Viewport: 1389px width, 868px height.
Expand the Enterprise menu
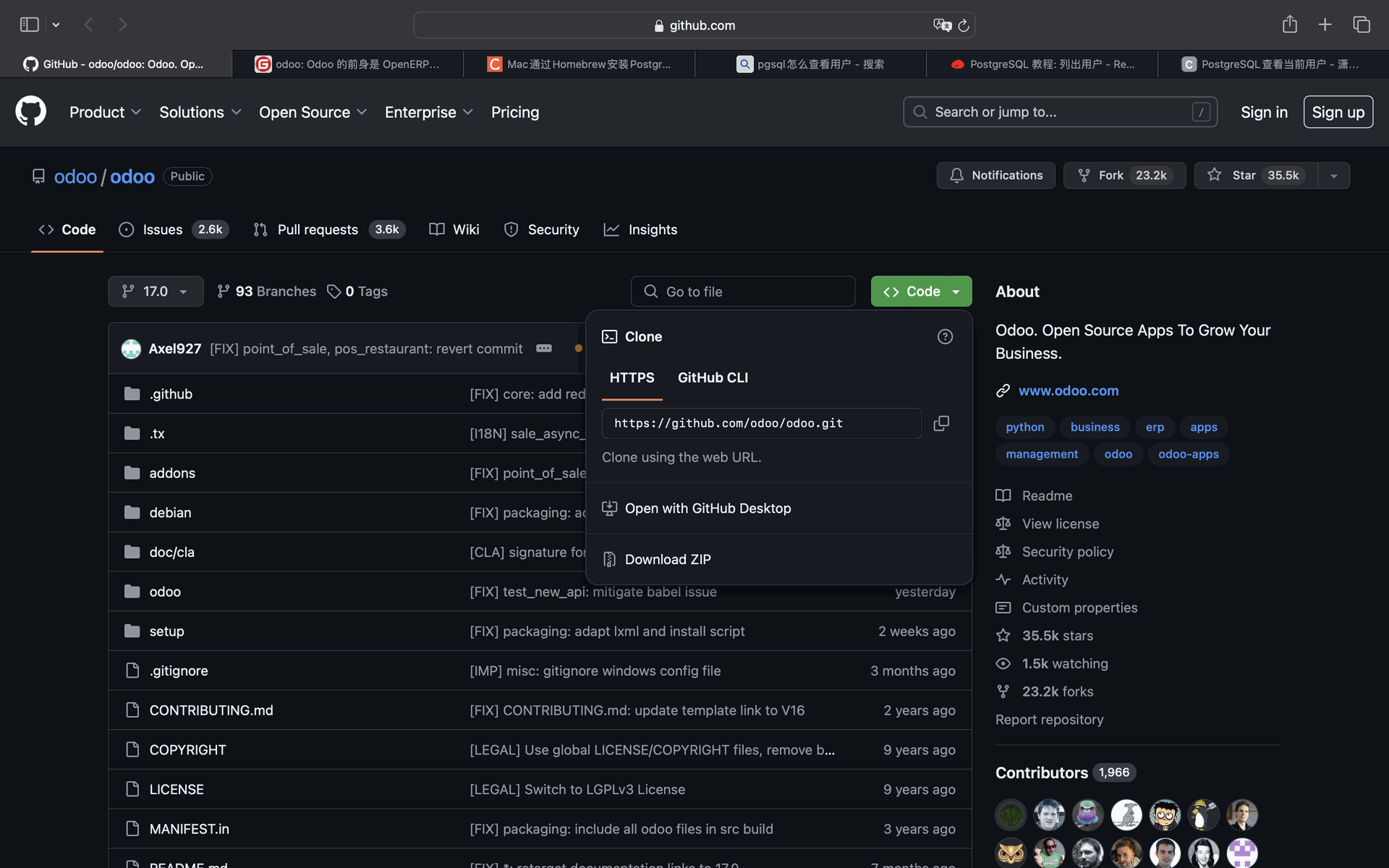click(428, 112)
